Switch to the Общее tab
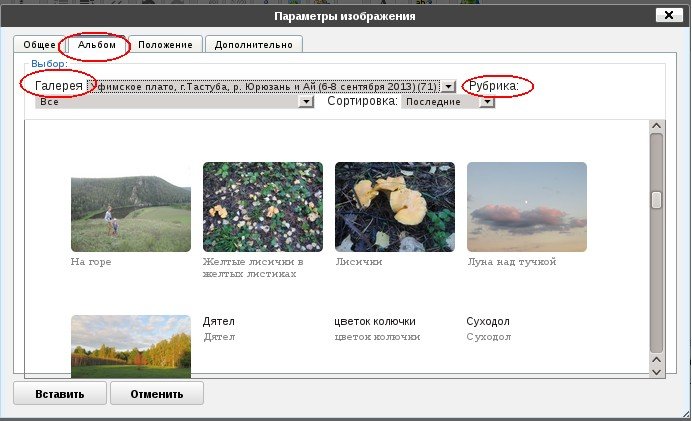Viewport: 692px width, 421px height. [x=38, y=45]
